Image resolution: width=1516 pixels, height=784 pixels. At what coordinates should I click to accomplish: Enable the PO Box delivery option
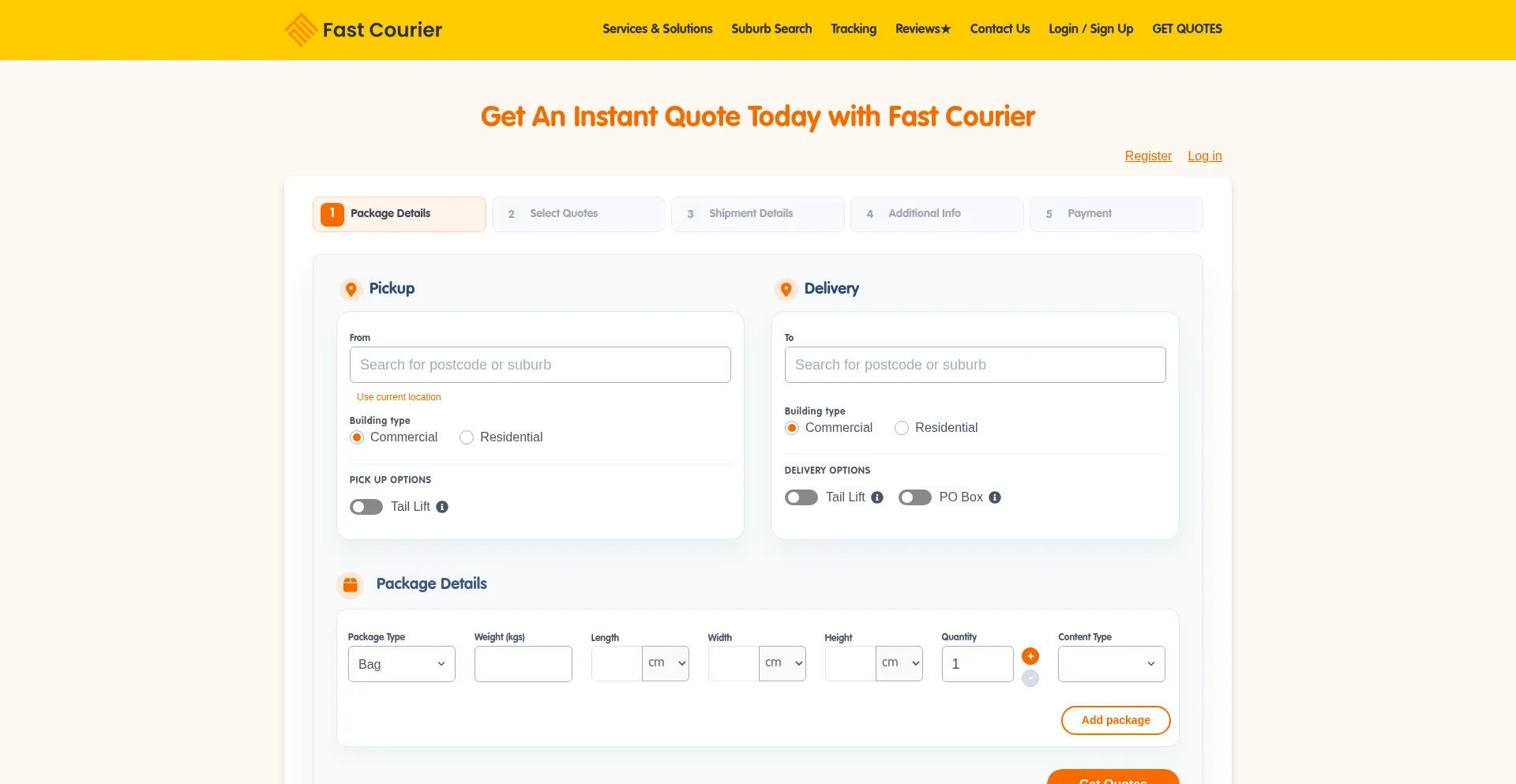pyautogui.click(x=915, y=497)
